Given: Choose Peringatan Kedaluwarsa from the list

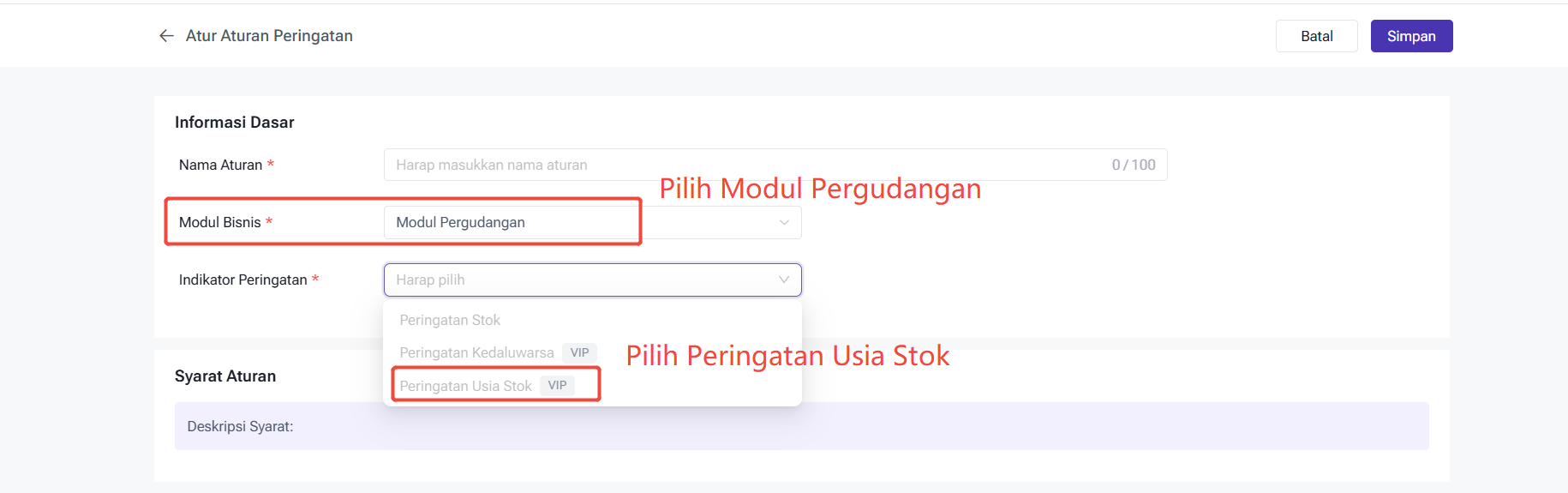Looking at the screenshot, I should pos(476,353).
